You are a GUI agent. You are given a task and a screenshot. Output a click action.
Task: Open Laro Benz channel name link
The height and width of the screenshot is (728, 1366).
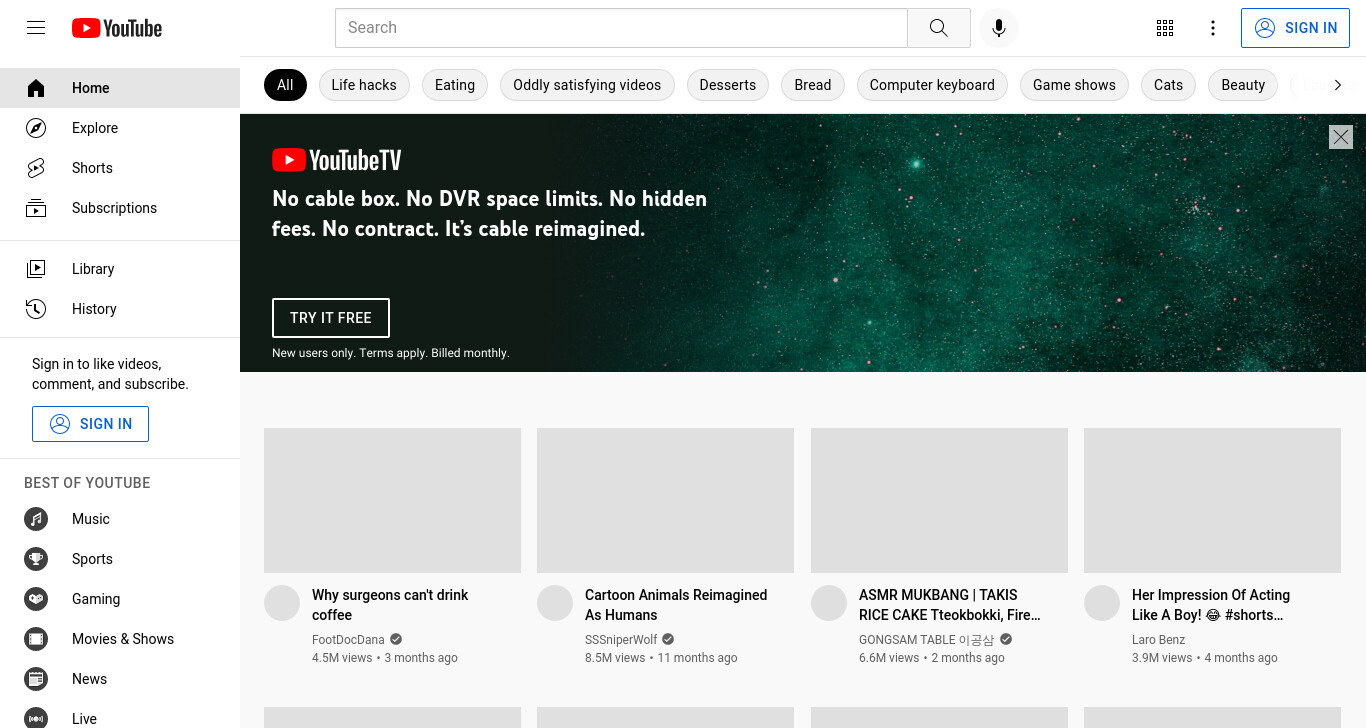[1158, 640]
